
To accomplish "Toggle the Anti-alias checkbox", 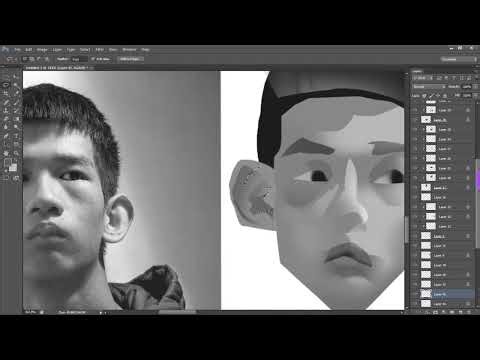I will click(x=93, y=59).
